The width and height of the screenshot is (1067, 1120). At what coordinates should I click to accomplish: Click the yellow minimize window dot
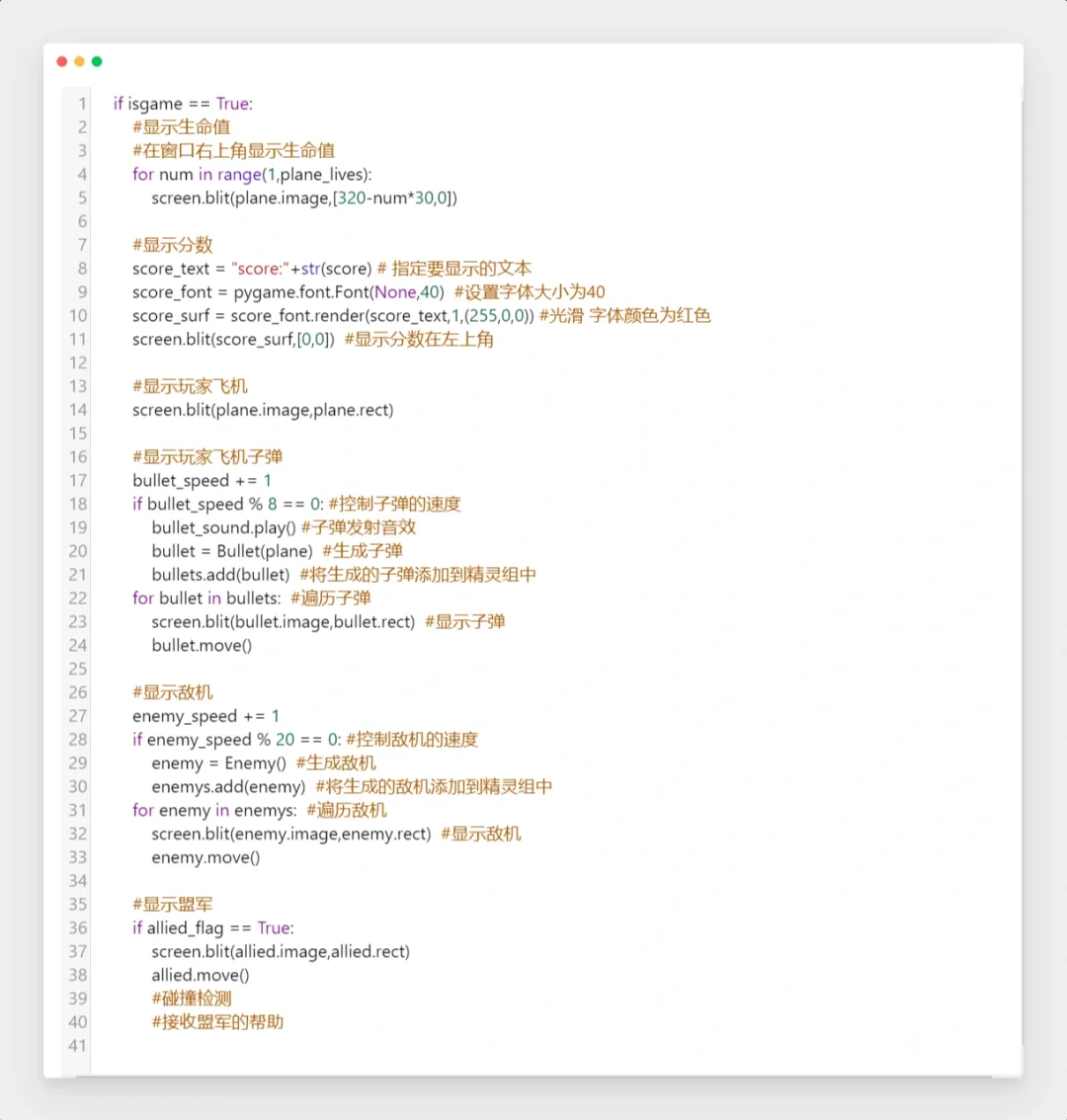click(x=79, y=61)
